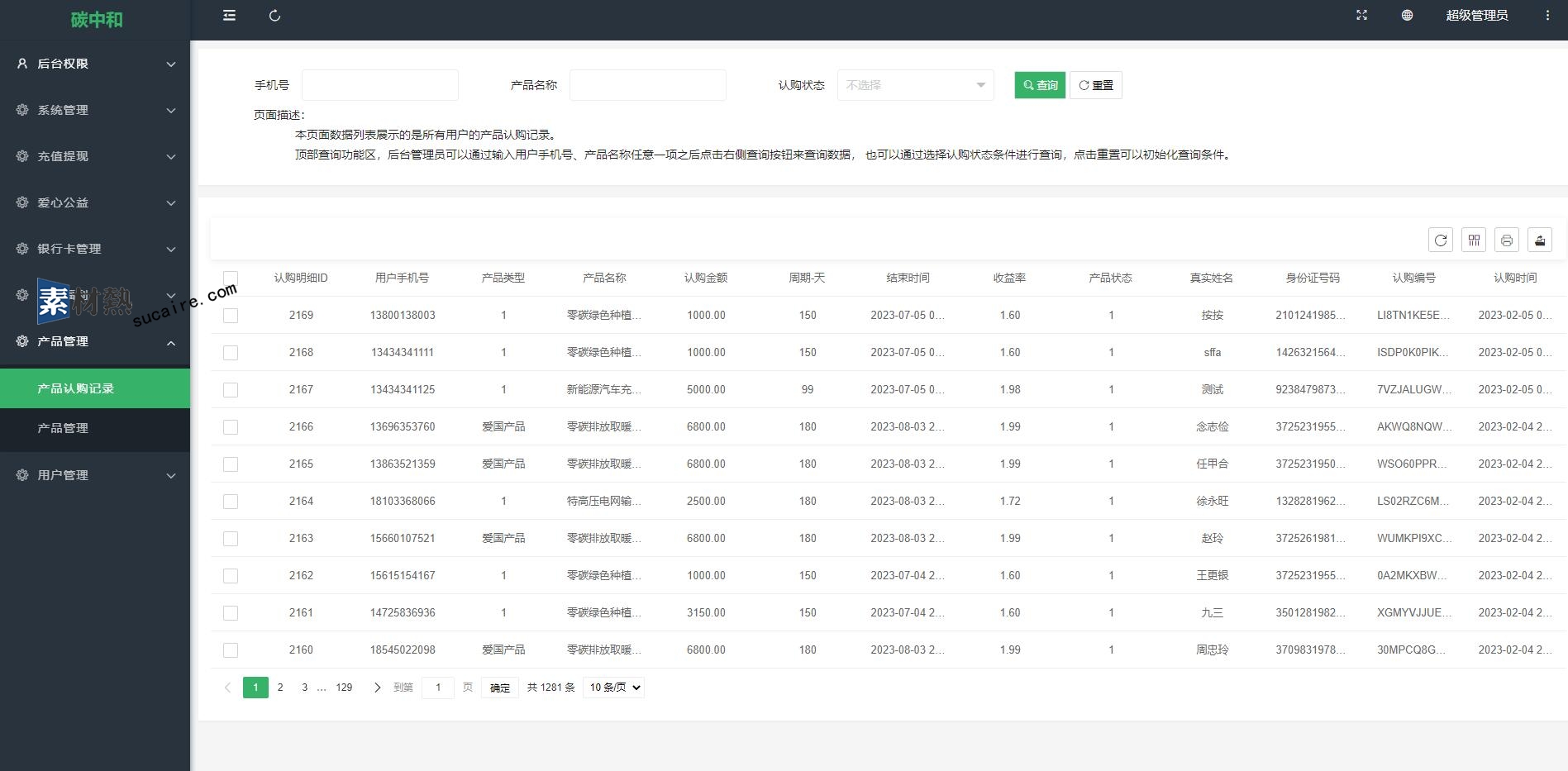
Task: Click the green 查询 search button
Action: [1040, 85]
